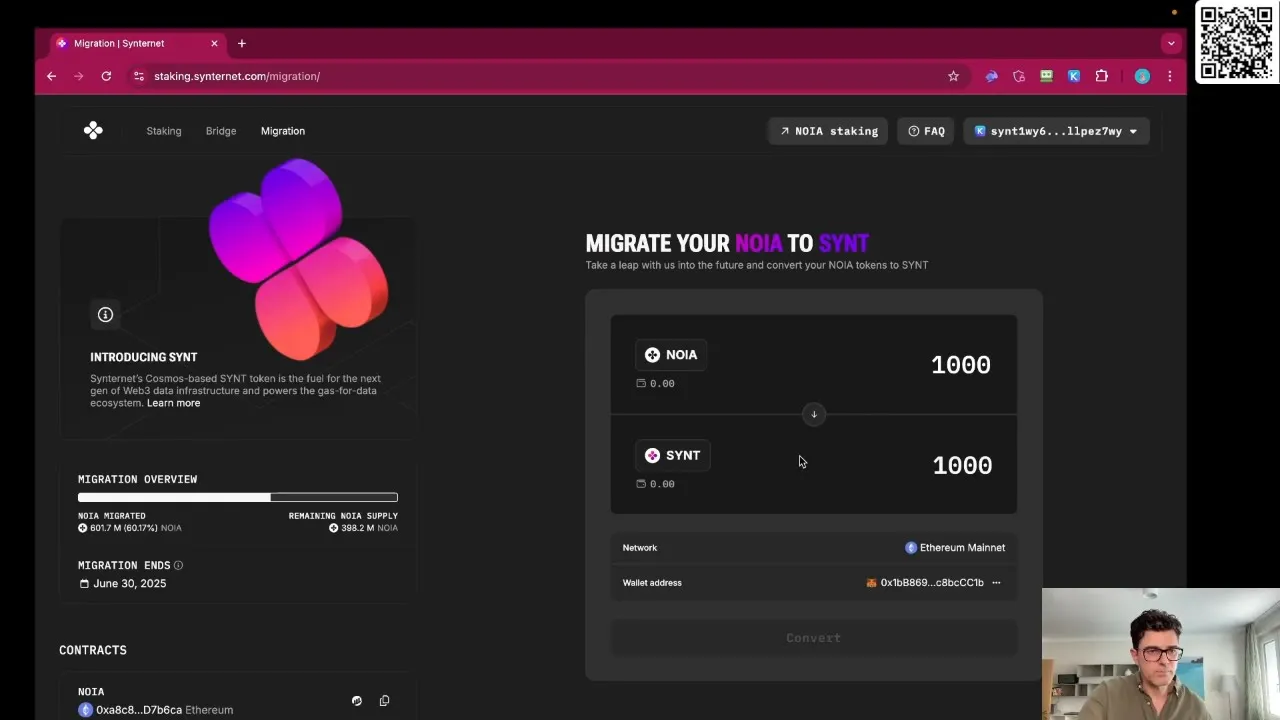Open NOIA staking external link
The image size is (1280, 720).
(x=828, y=131)
